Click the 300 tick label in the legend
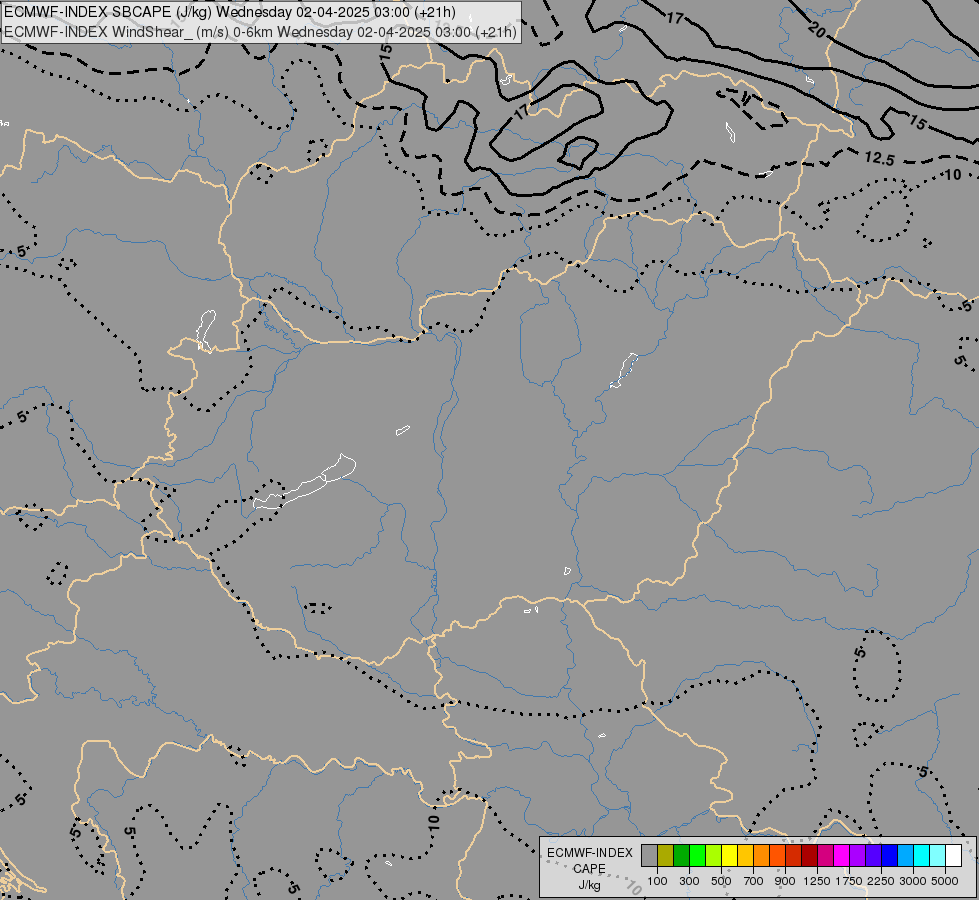 tap(689, 881)
